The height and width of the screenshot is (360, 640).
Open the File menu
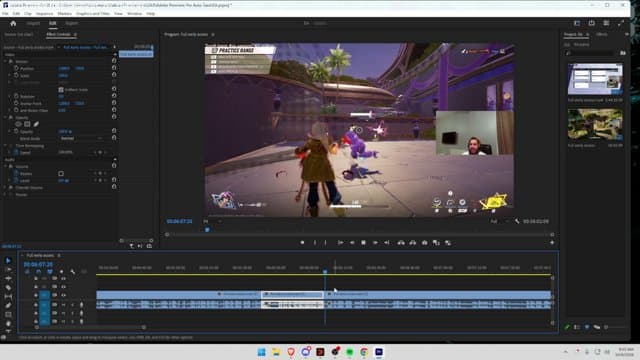(5, 13)
